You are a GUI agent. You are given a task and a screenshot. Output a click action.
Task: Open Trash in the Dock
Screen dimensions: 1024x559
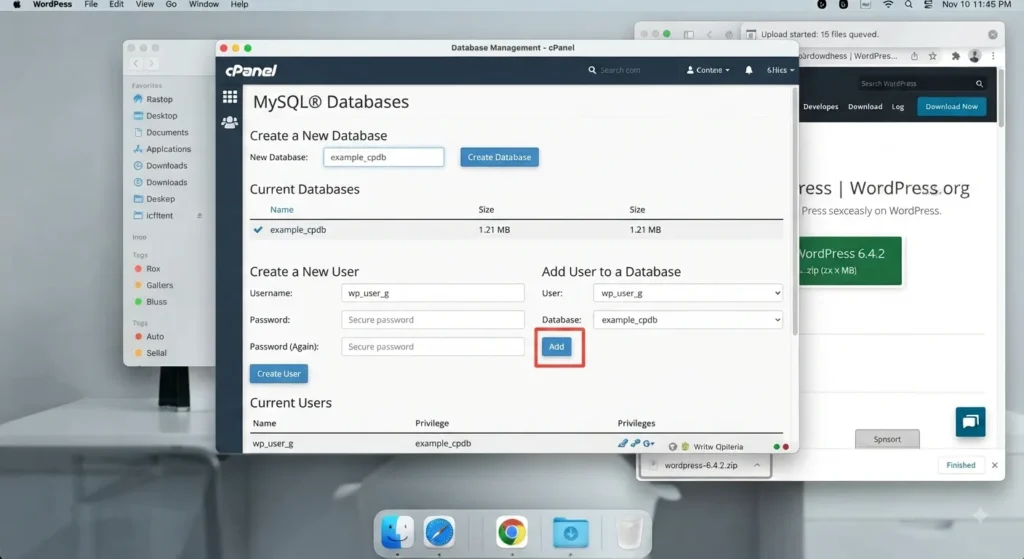630,533
